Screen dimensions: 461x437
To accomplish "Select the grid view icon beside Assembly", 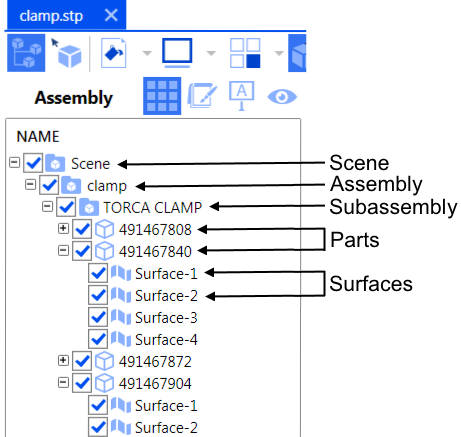I will pos(162,96).
